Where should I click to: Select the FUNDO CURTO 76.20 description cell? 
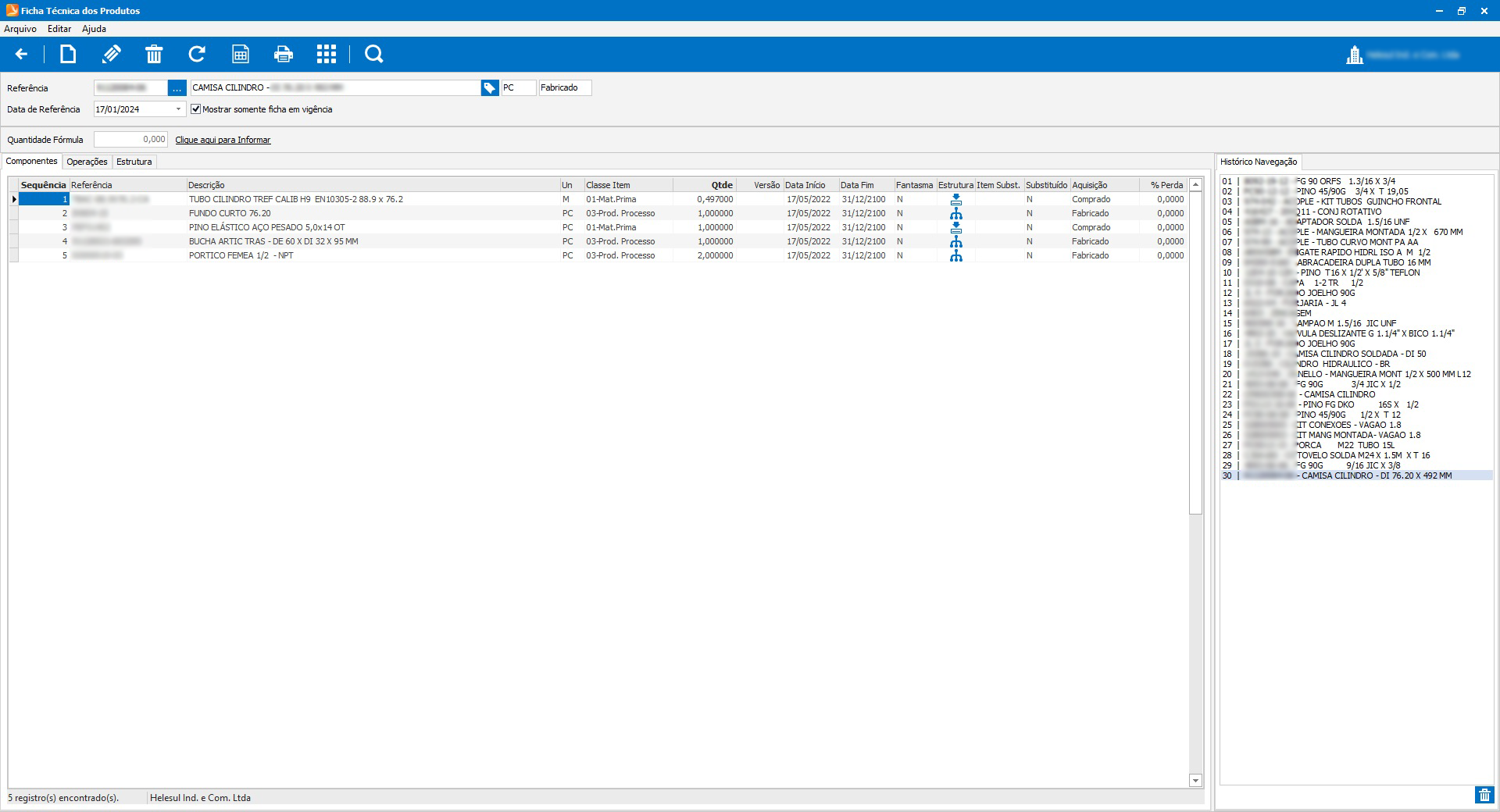(373, 213)
